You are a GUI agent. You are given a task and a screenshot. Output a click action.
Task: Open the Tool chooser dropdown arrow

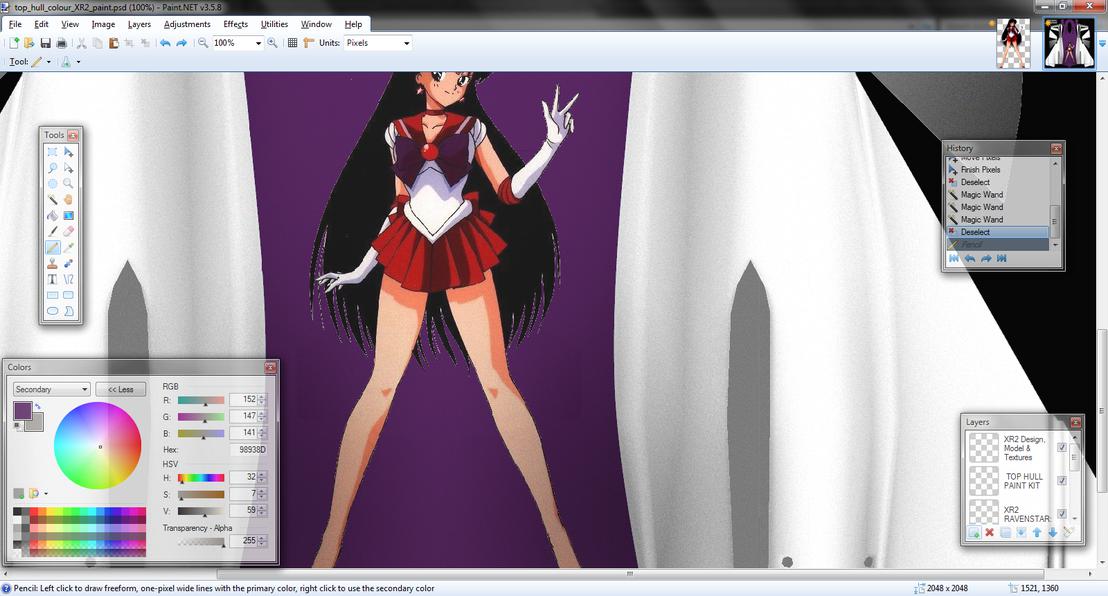point(49,62)
